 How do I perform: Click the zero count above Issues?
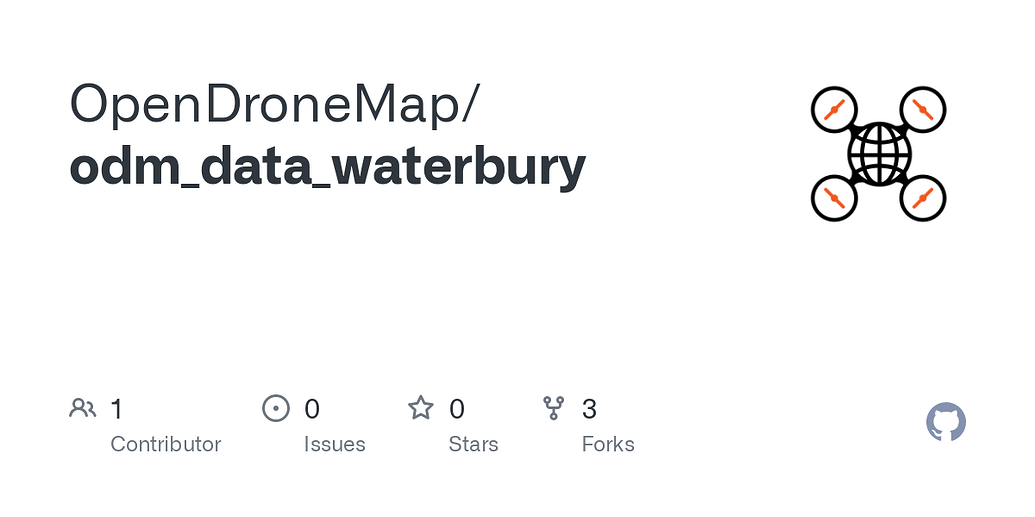coord(312,409)
